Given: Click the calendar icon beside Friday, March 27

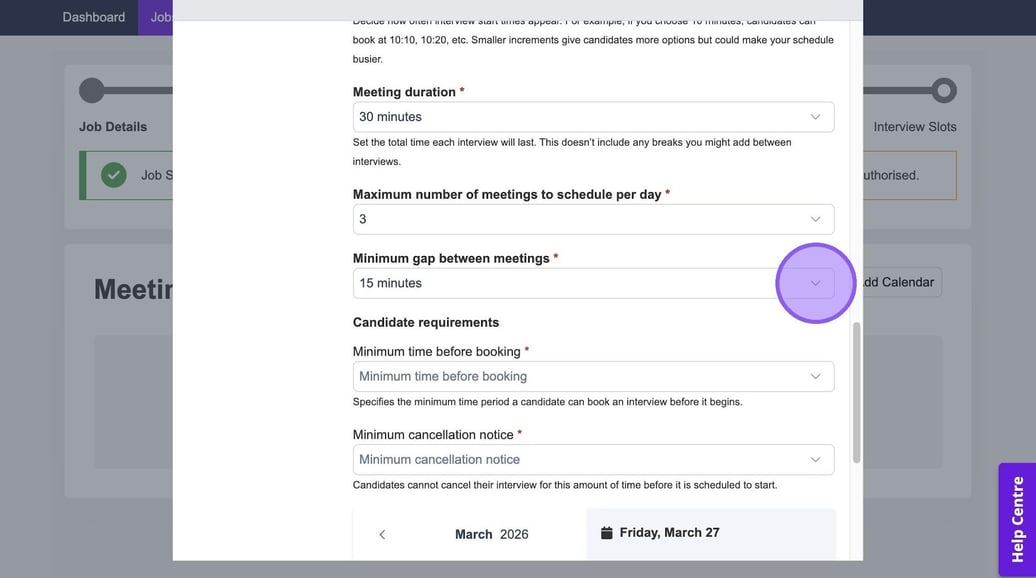Looking at the screenshot, I should coord(606,533).
